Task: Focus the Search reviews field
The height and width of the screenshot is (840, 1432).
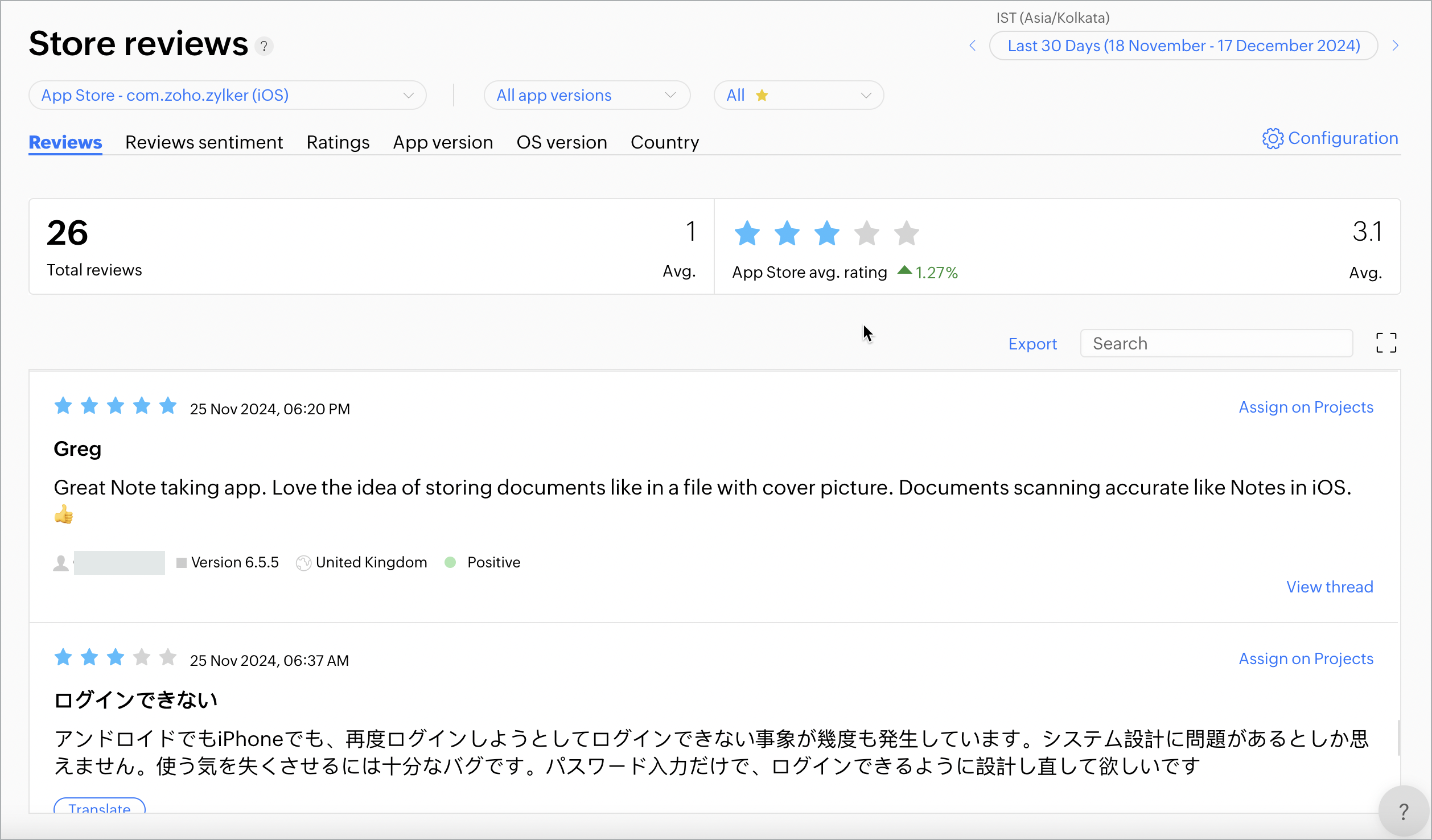Action: pos(1216,343)
